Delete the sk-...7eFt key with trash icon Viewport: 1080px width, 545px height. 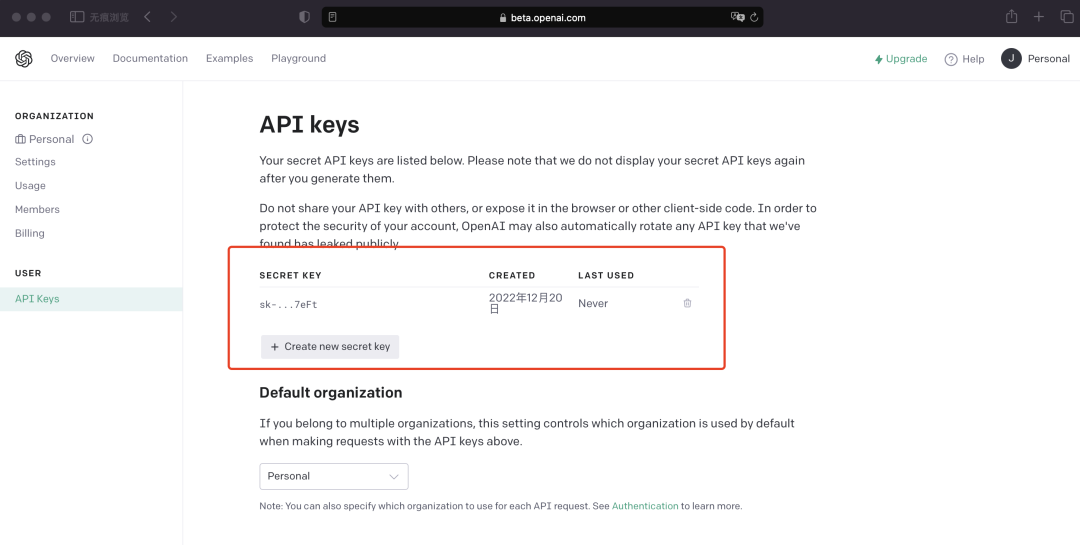pos(687,303)
